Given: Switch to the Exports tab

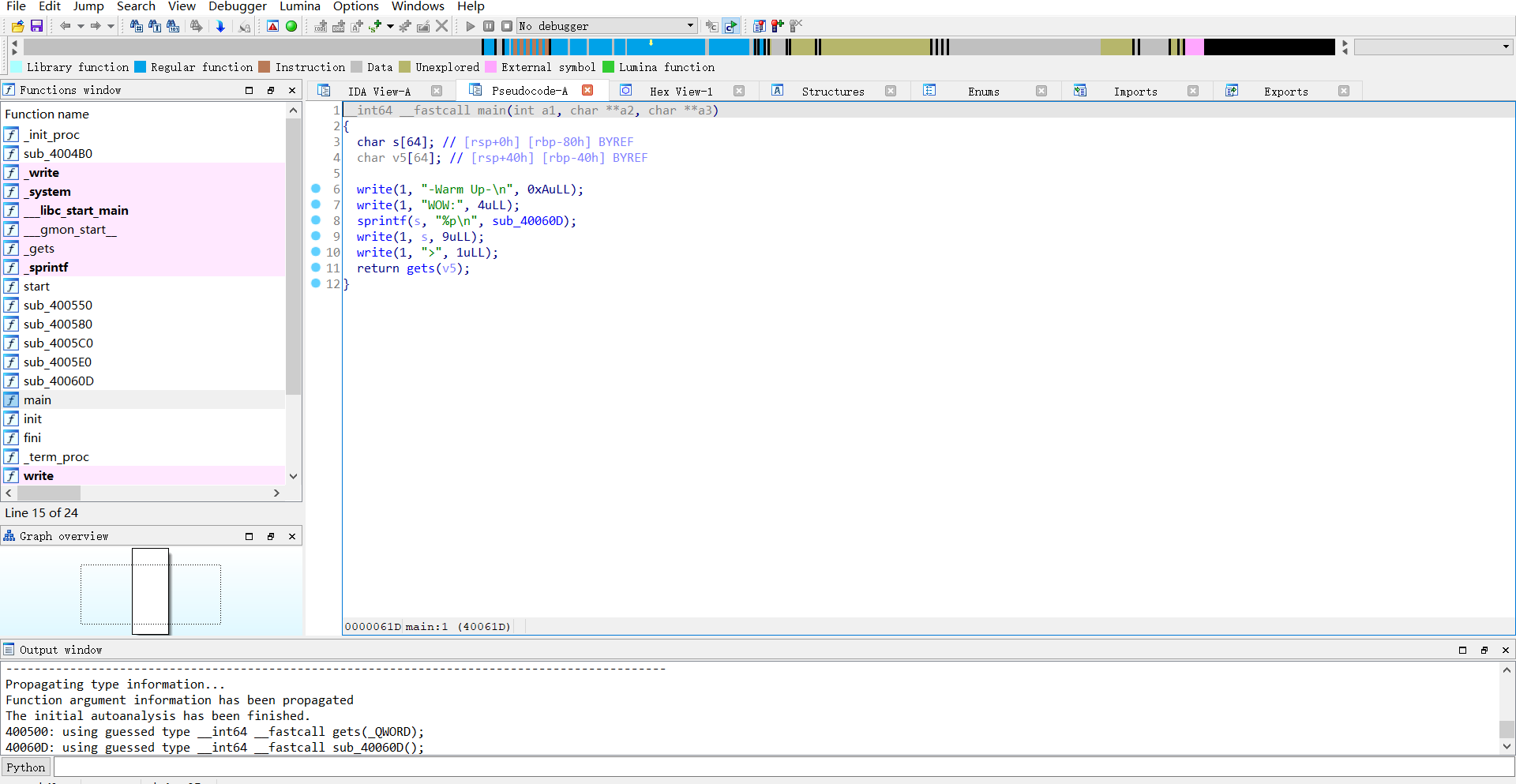Looking at the screenshot, I should point(1285,92).
